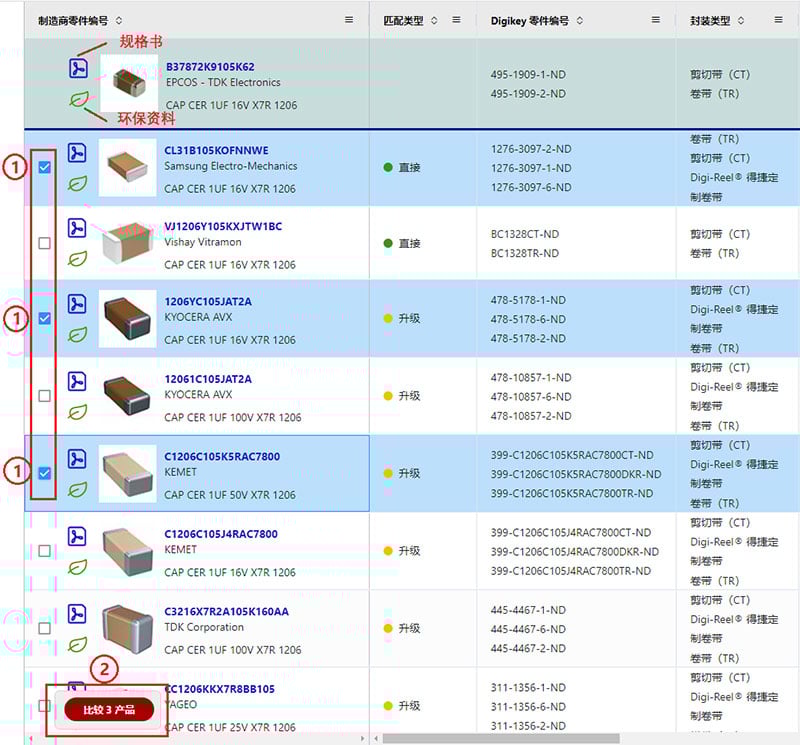Open datasheet PDF for KEMET C1206C105K5RAC7800

tap(77, 458)
